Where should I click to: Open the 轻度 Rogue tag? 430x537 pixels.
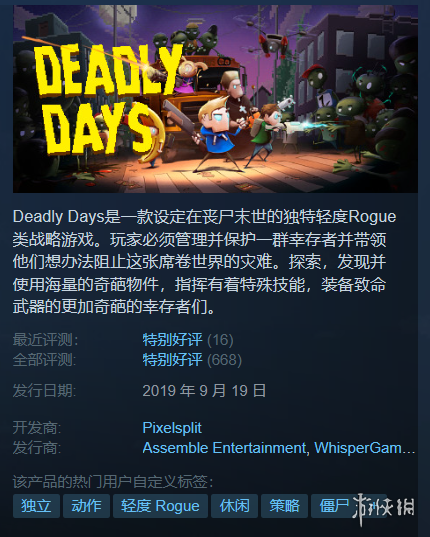tap(160, 506)
